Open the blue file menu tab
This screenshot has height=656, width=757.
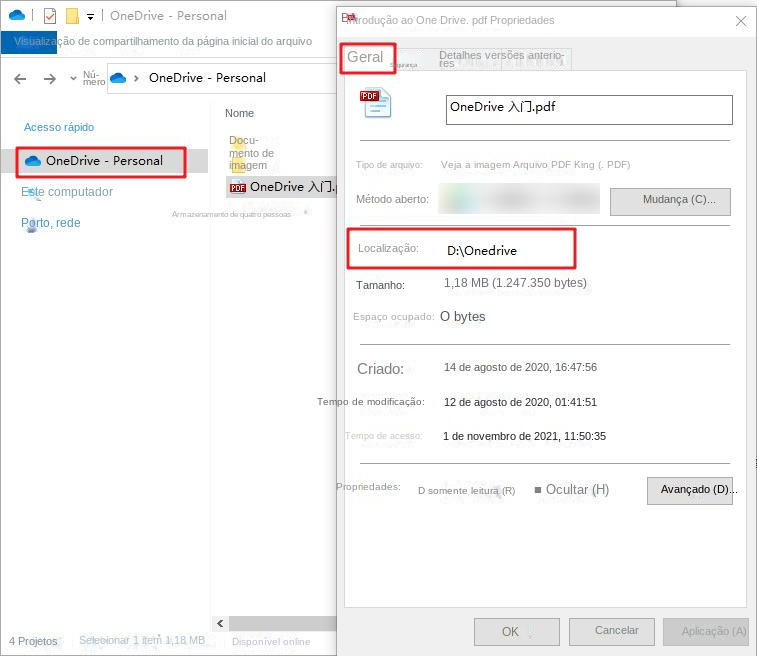[28, 42]
